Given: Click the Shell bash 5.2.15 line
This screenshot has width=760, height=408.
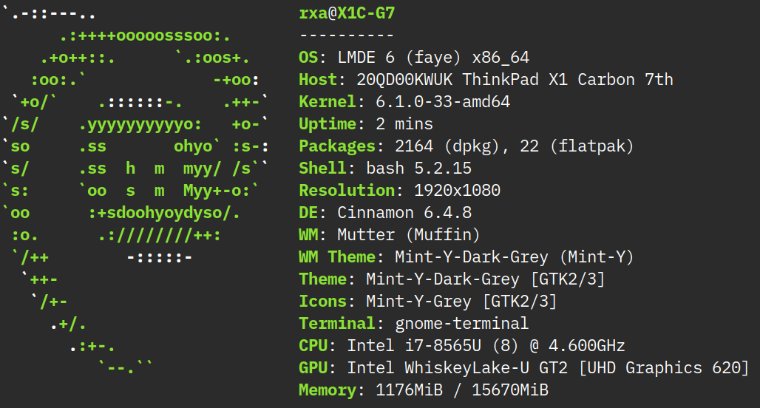Looking at the screenshot, I should [x=385, y=168].
